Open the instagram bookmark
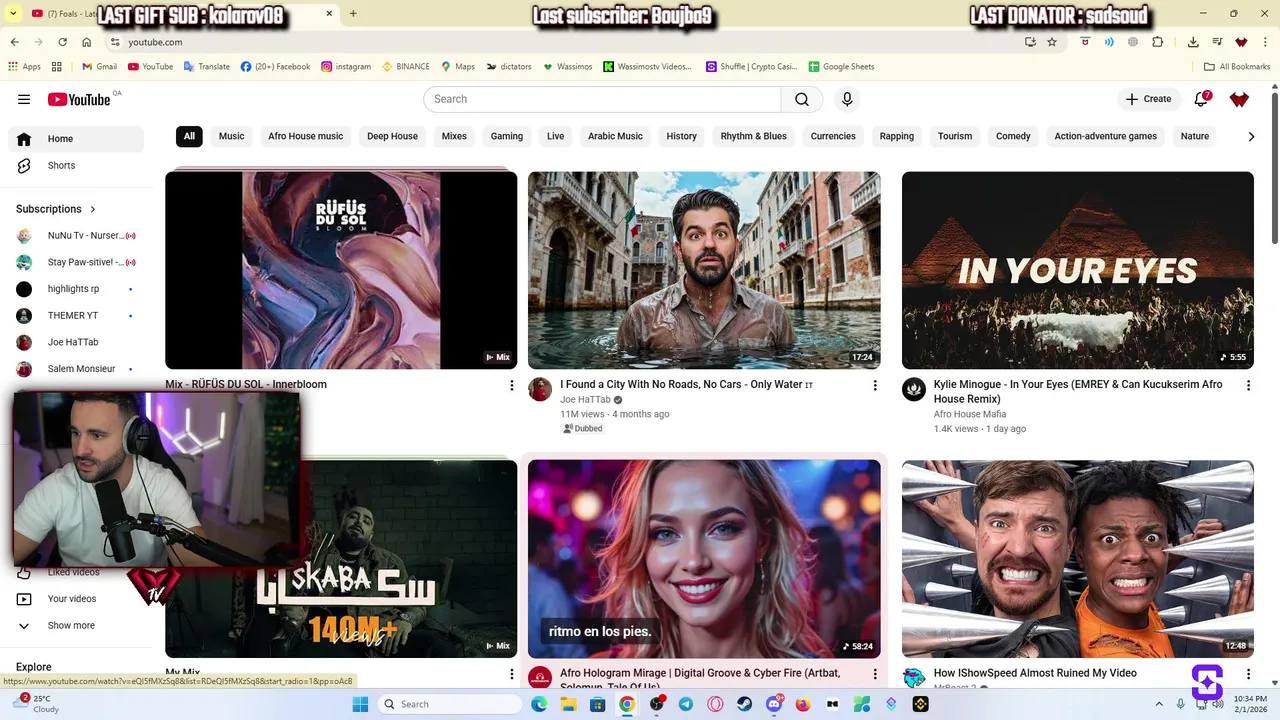 point(346,67)
